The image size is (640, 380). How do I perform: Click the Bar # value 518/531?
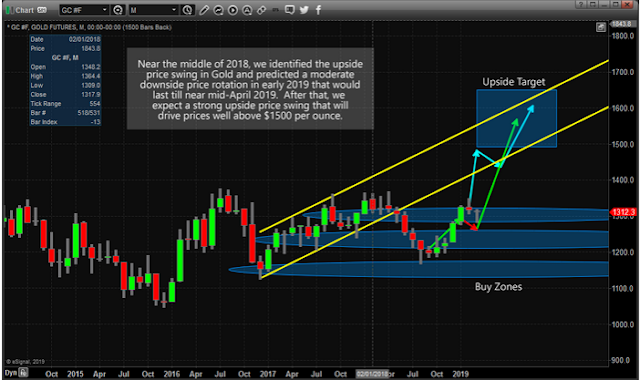[89, 113]
